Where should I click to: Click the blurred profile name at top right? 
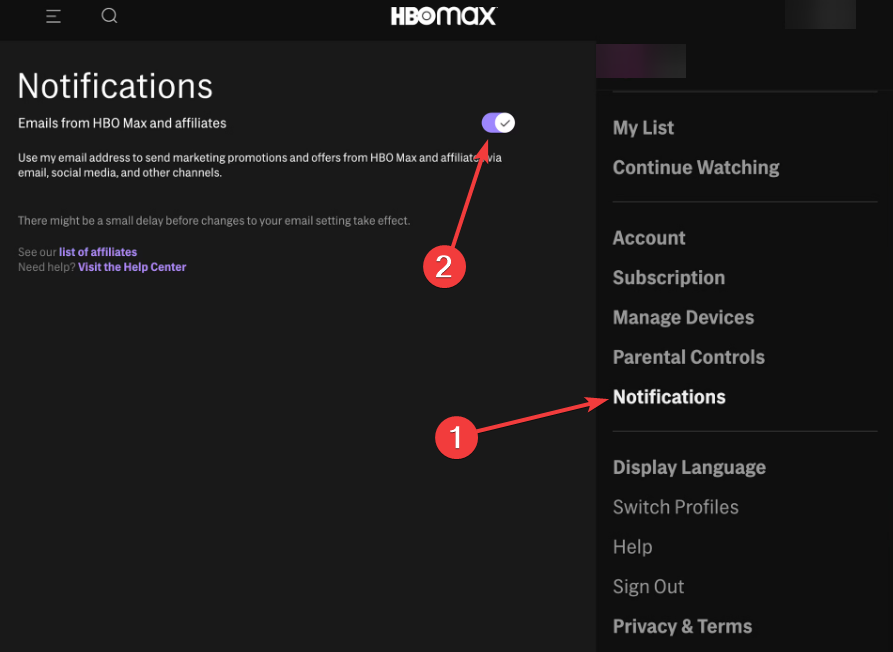[x=820, y=14]
